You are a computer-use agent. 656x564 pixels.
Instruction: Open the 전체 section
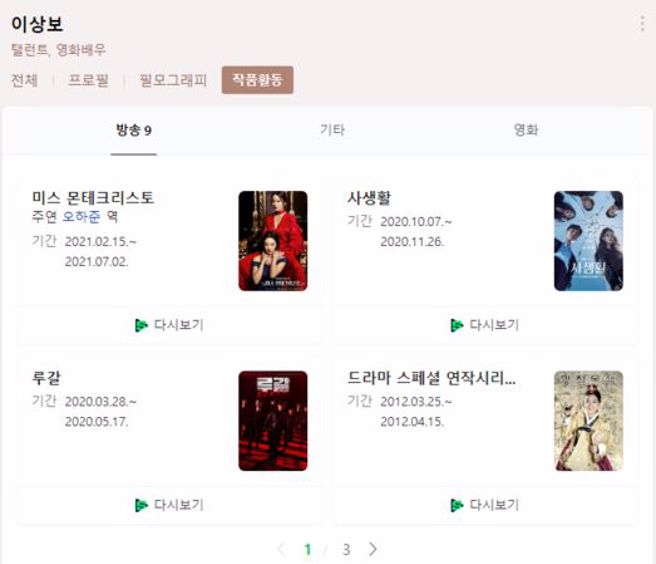click(x=24, y=80)
